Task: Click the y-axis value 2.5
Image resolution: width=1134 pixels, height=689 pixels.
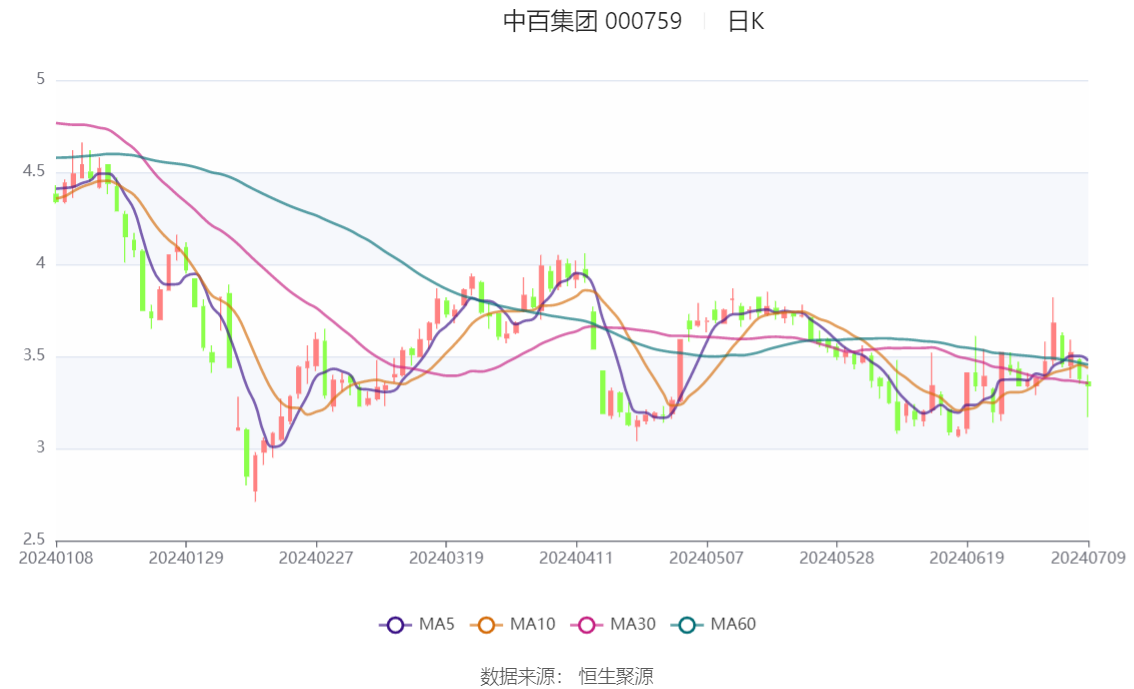Action: [34, 539]
